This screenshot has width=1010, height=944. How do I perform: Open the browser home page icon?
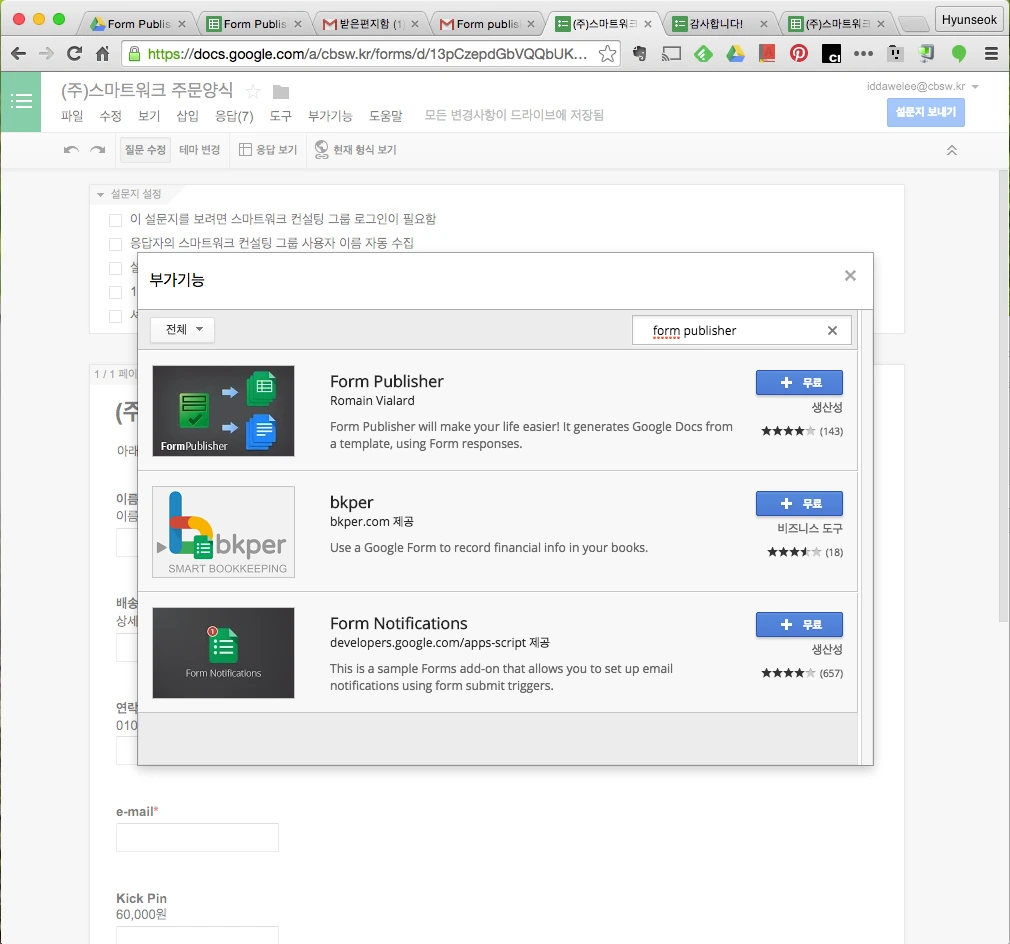[x=102, y=53]
